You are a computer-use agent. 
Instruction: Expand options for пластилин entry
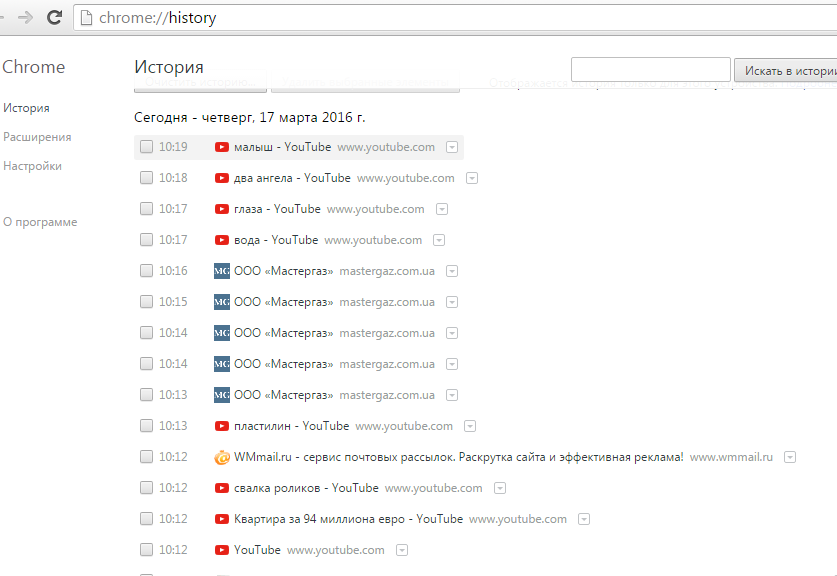click(x=470, y=425)
